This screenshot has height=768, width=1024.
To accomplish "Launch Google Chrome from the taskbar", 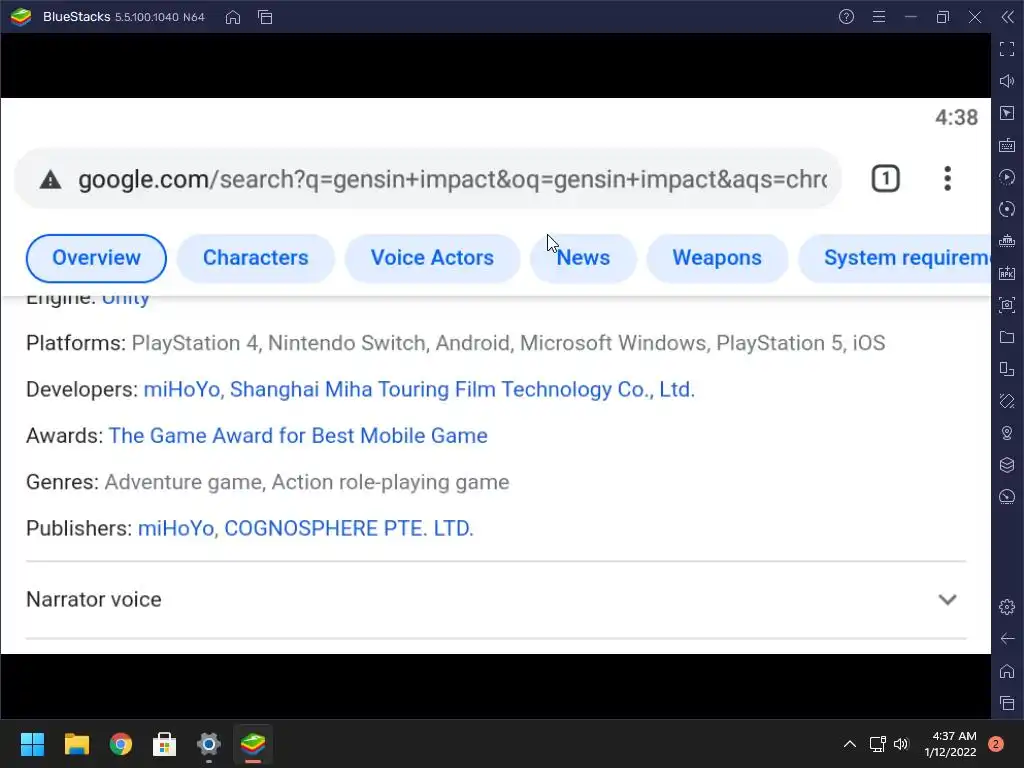I will click(x=121, y=744).
